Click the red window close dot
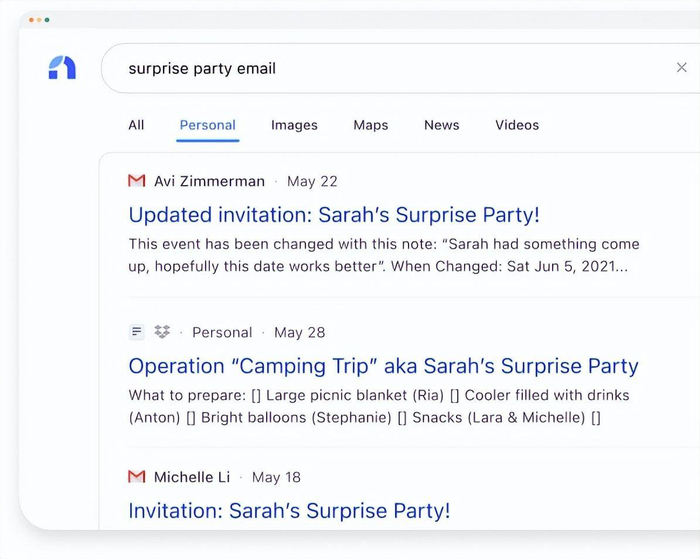The image size is (700, 559). pyautogui.click(x=31, y=20)
